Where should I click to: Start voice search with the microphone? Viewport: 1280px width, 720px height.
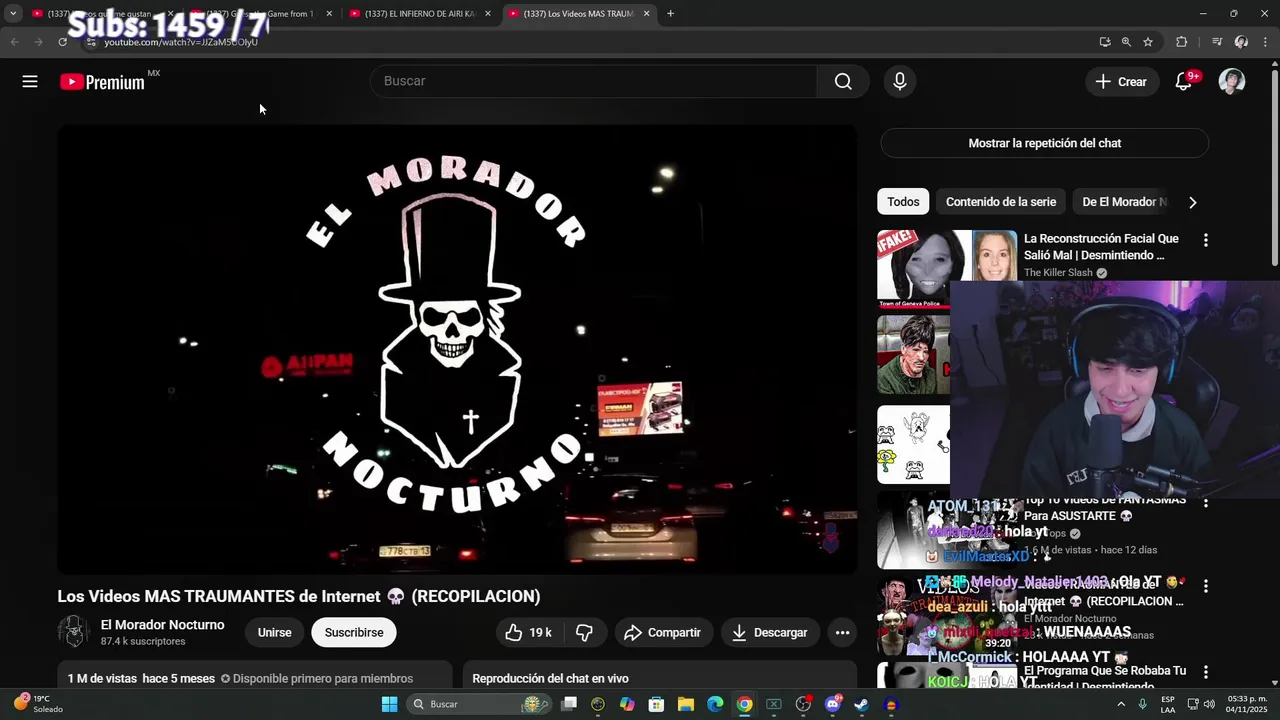point(900,82)
